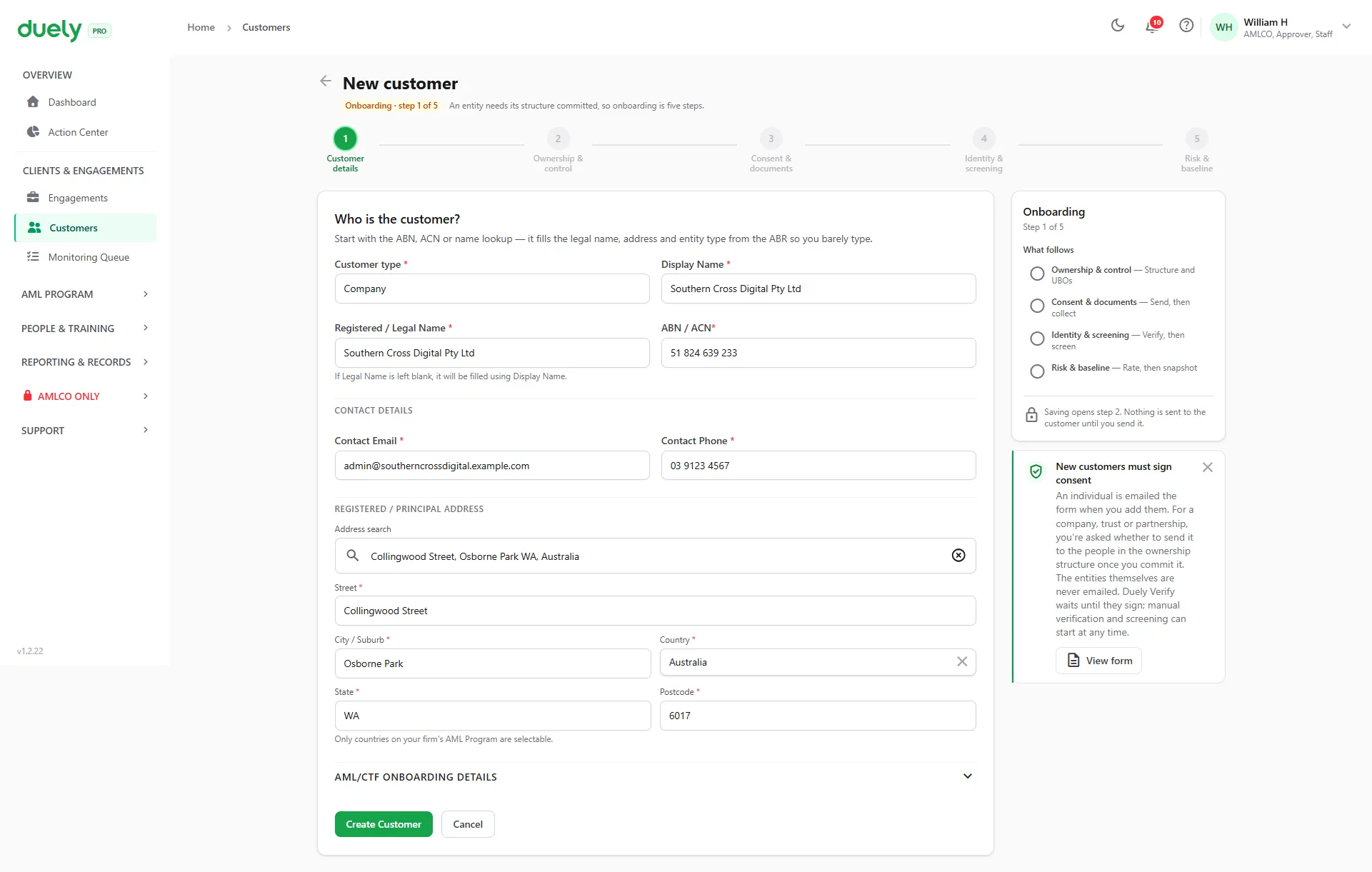The height and width of the screenshot is (872, 1372).
Task: Open the help question mark icon
Action: coord(1186,26)
